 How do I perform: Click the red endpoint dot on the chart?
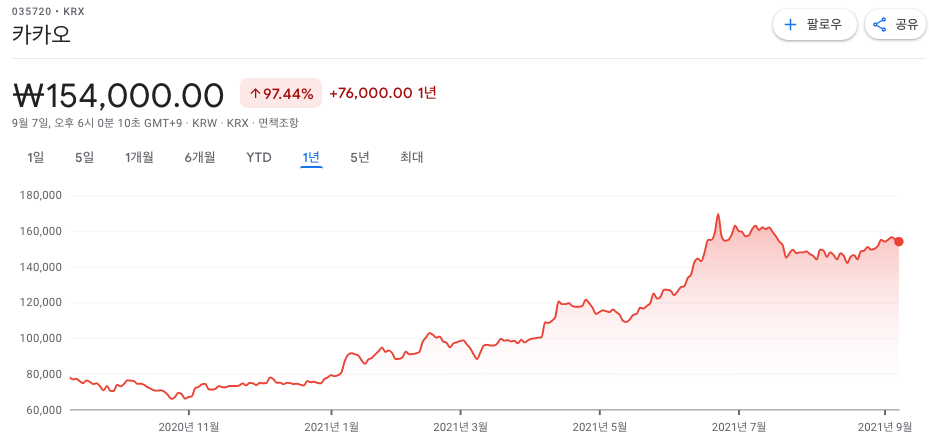pos(899,241)
